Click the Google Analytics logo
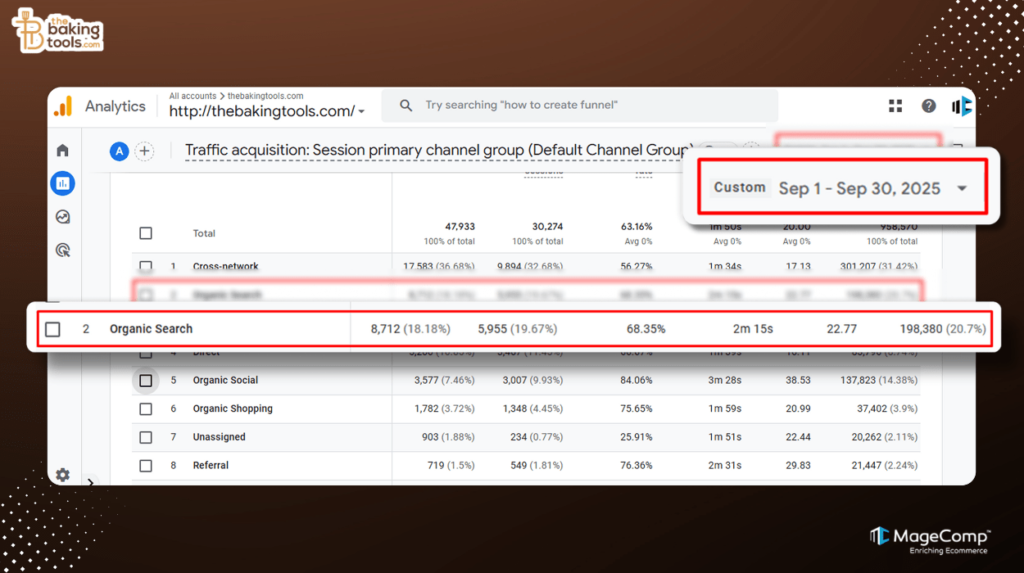 [64, 106]
